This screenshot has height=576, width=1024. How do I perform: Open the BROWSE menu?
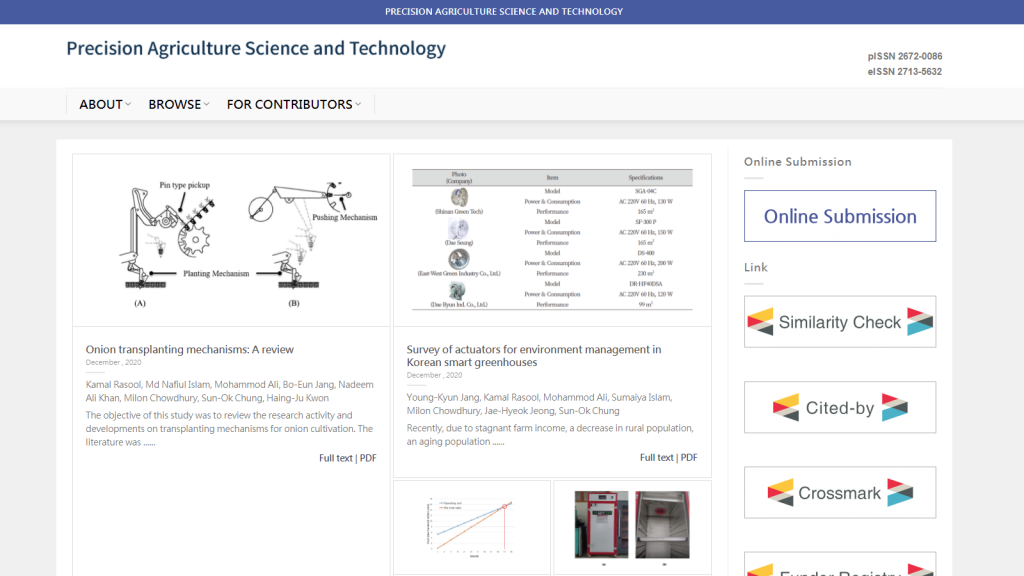click(178, 104)
